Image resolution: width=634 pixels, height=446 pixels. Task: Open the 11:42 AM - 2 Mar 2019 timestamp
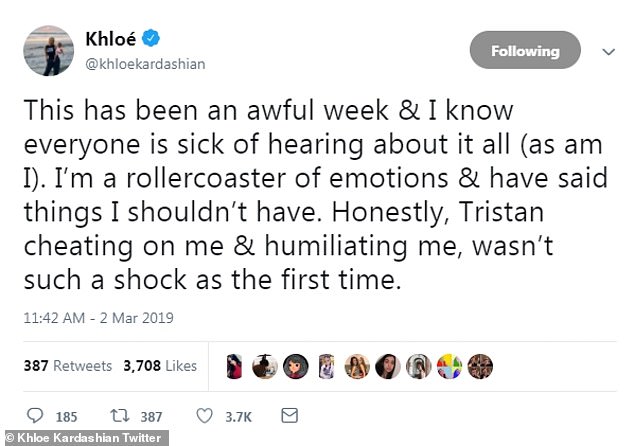pyautogui.click(x=98, y=318)
